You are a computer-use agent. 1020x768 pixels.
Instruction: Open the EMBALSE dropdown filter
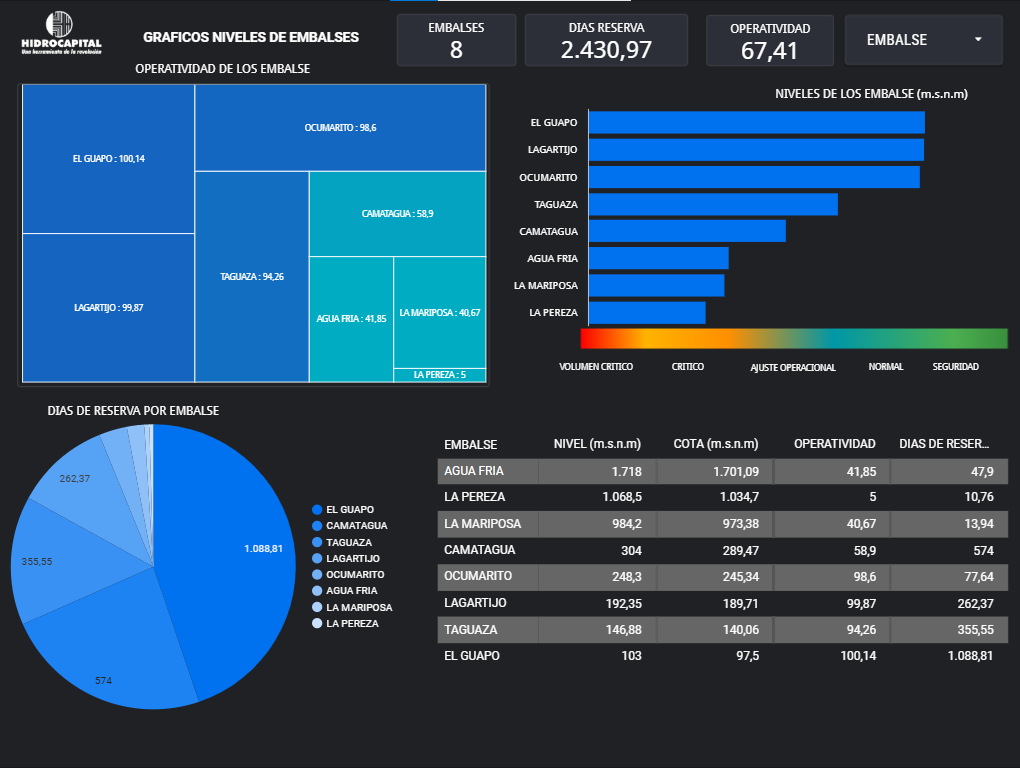(x=923, y=40)
